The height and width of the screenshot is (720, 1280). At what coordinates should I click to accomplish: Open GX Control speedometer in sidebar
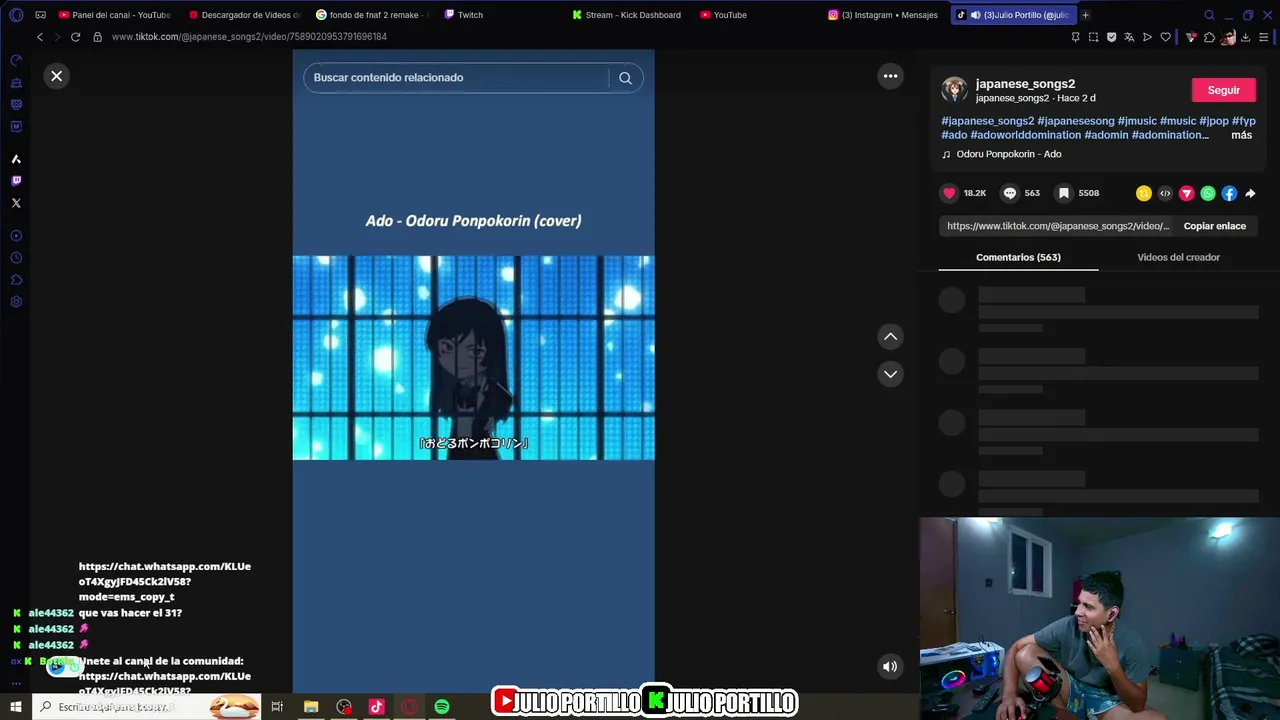(16, 61)
